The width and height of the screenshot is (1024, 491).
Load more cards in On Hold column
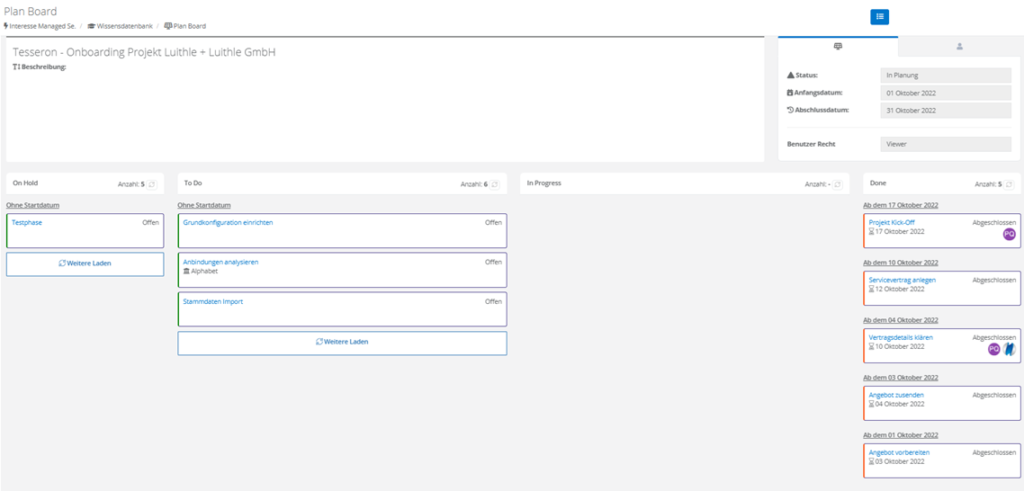click(x=85, y=263)
